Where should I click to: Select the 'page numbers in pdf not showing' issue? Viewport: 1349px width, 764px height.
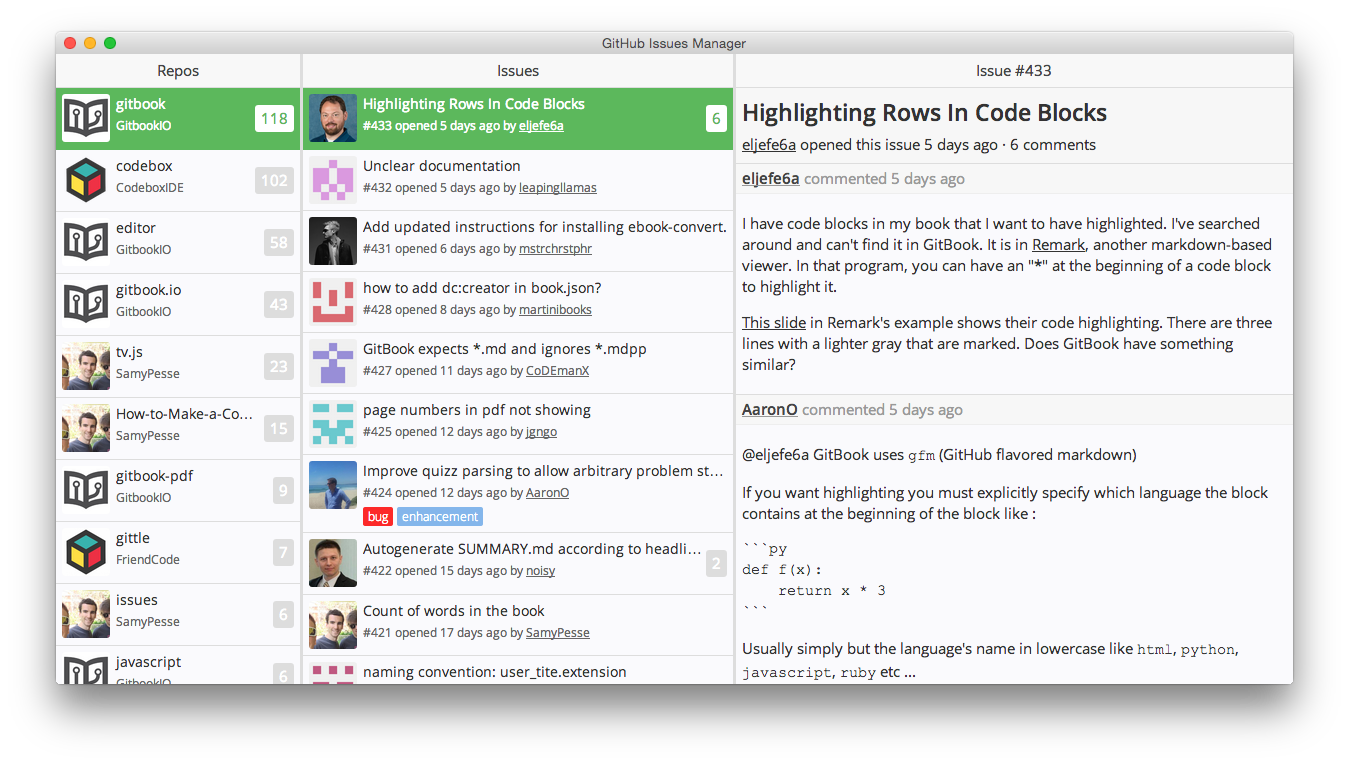tap(477, 410)
